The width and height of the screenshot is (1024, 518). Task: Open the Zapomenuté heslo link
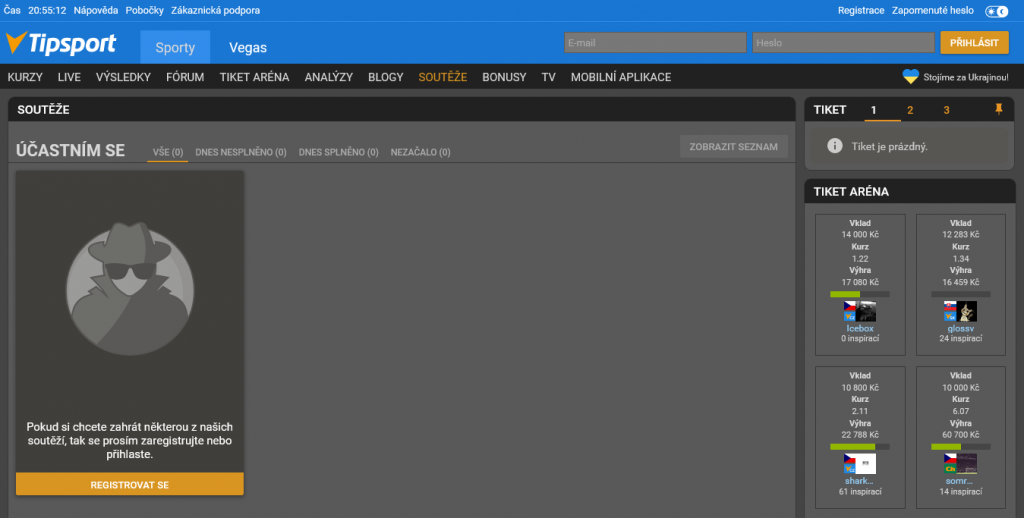click(x=934, y=11)
